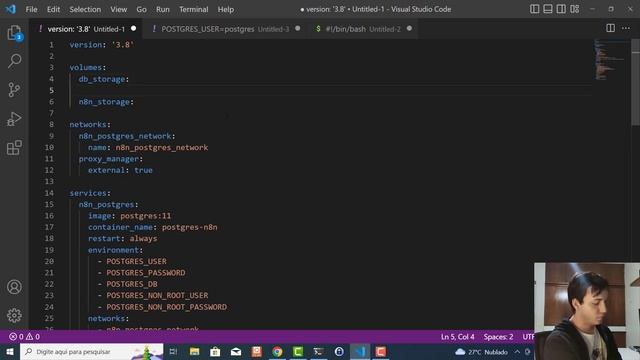Click 'proxy_manager:' on line 11
The width and height of the screenshot is (640, 360).
click(111, 159)
